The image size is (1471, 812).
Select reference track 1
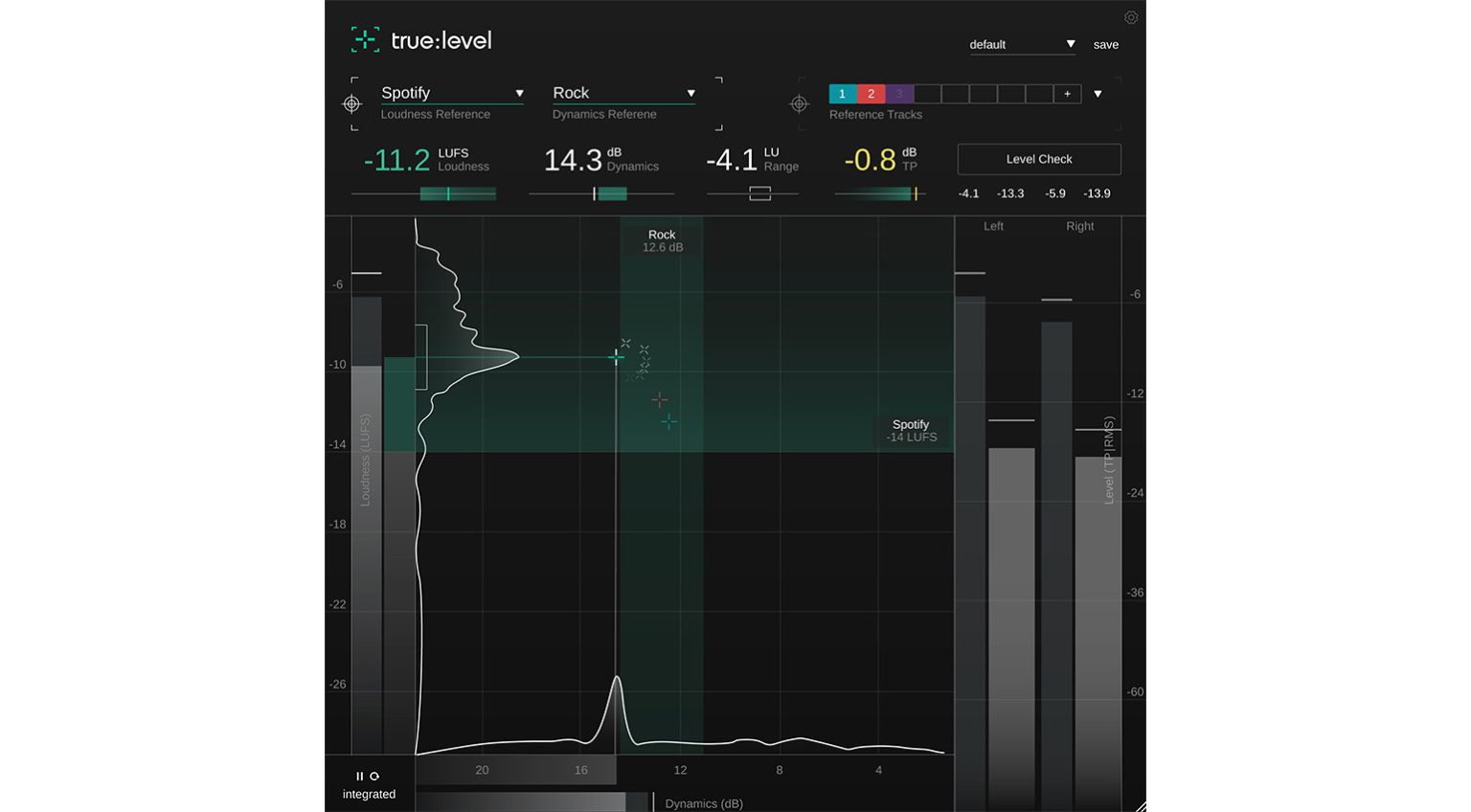(842, 93)
